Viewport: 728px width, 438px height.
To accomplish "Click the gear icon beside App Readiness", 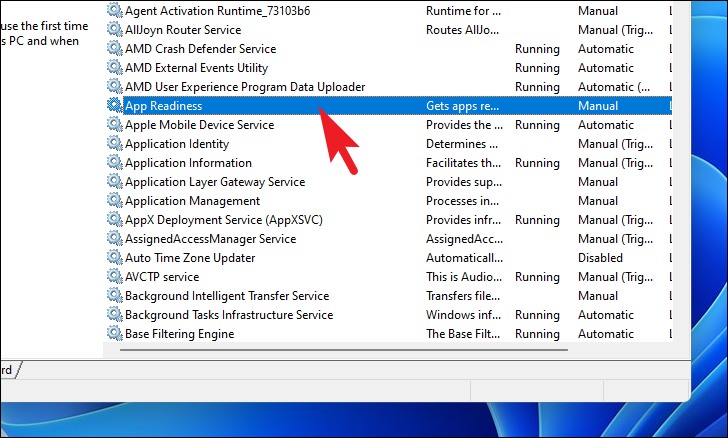I will (x=115, y=105).
